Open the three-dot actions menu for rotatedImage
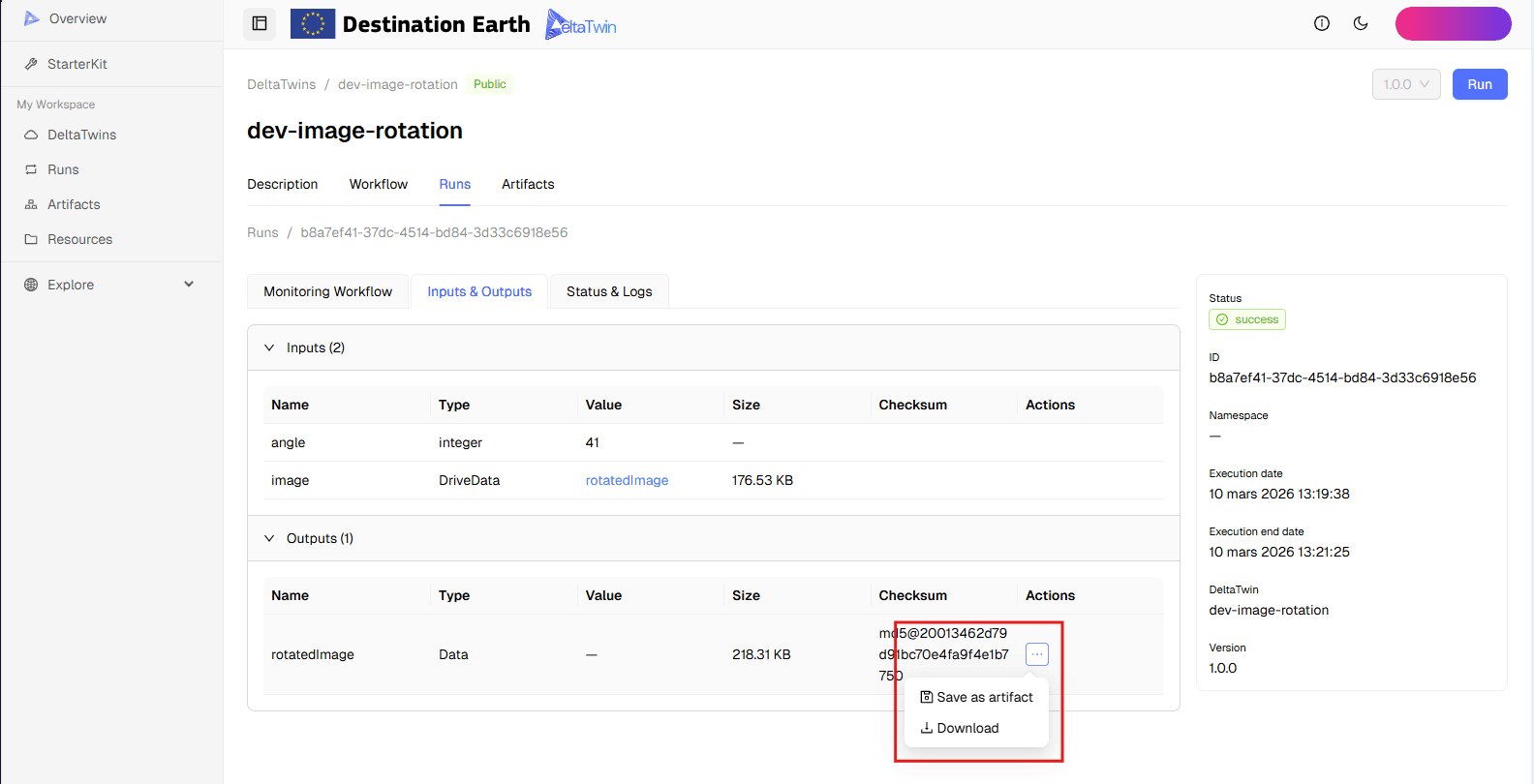Viewport: 1534px width, 784px height. click(1037, 654)
